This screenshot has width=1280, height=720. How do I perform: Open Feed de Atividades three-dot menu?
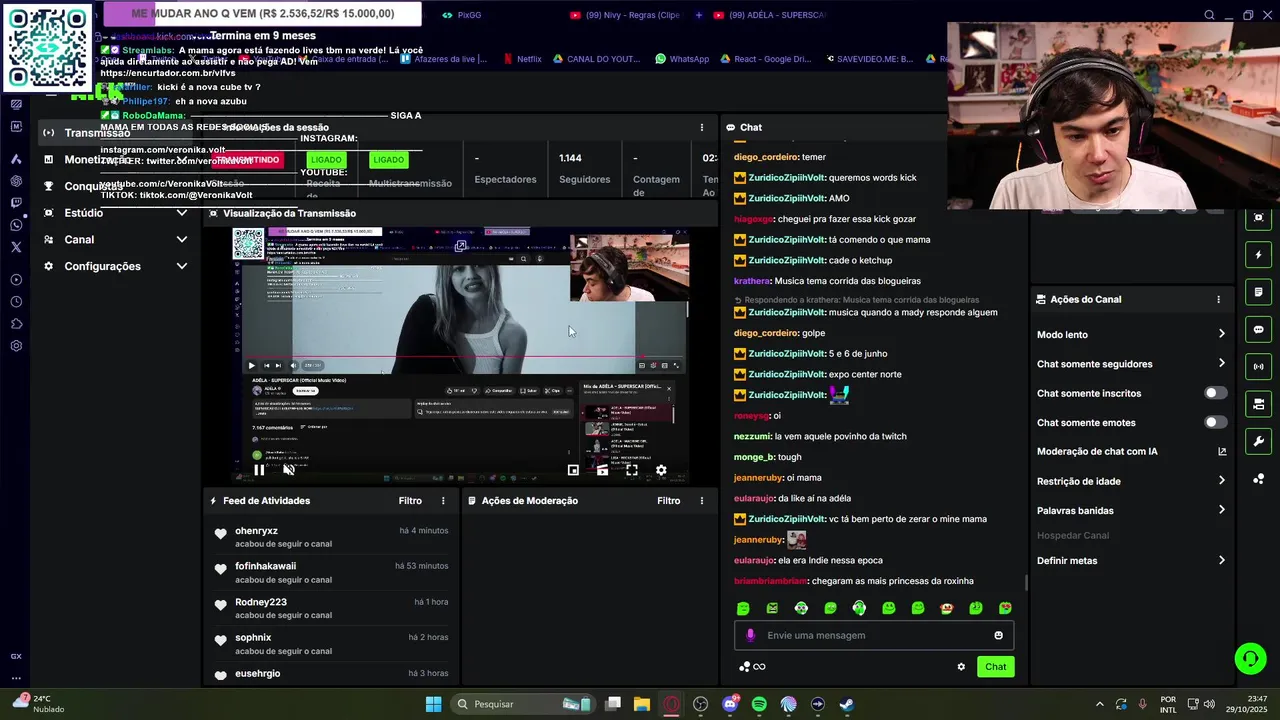tap(443, 501)
